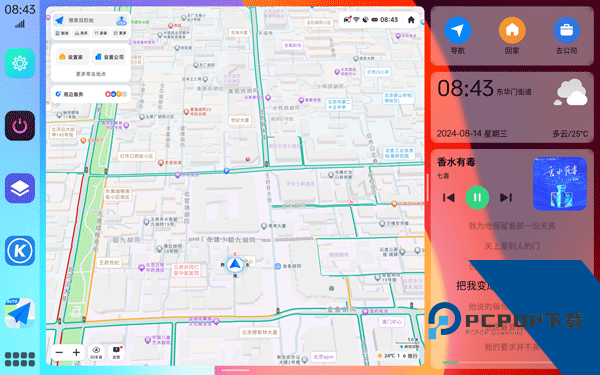Select the 北京柳斯特大厦 map label
This screenshot has height=375, width=600.
(x=259, y=332)
